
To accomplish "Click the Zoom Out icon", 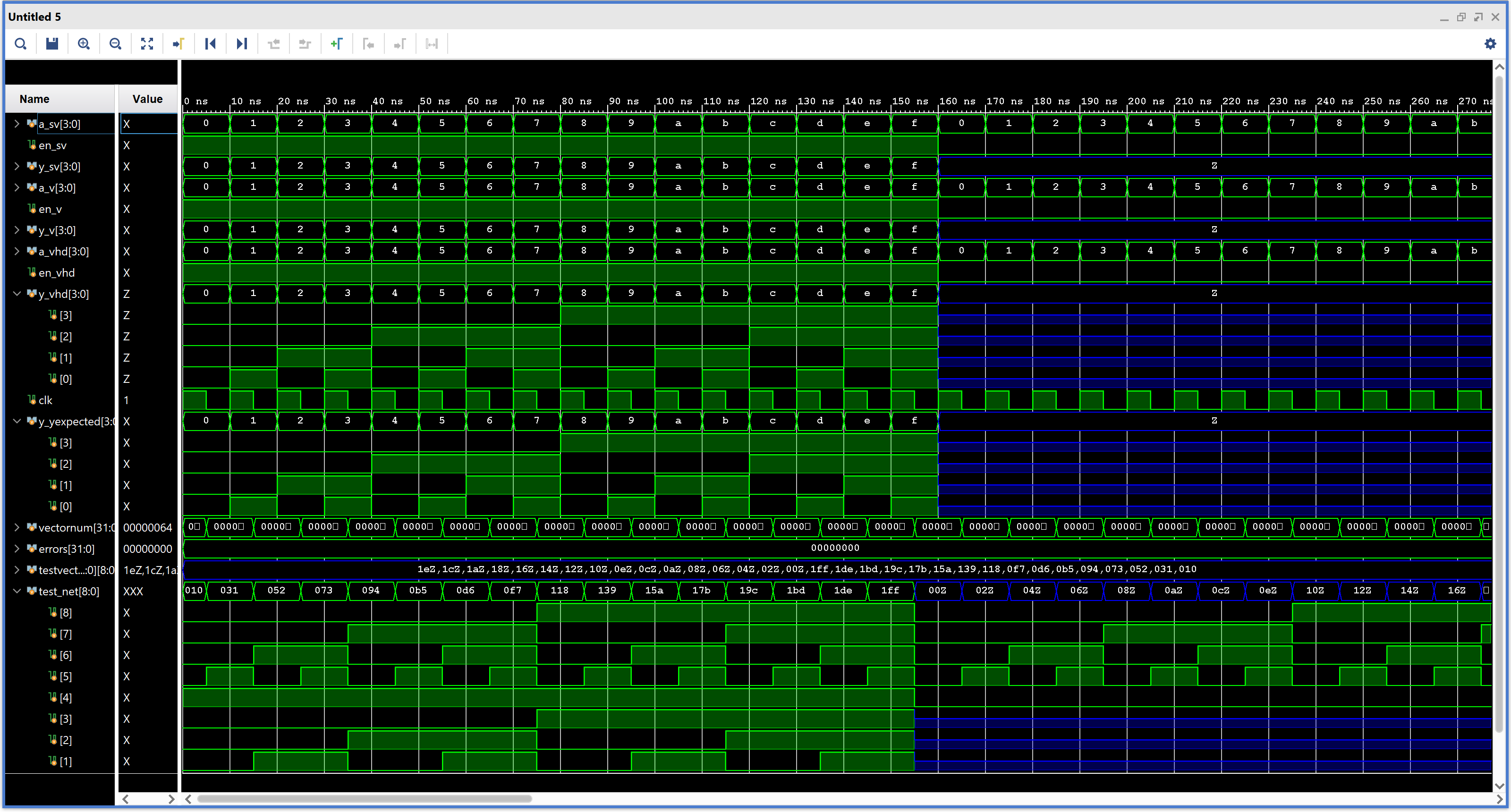I will pyautogui.click(x=116, y=44).
